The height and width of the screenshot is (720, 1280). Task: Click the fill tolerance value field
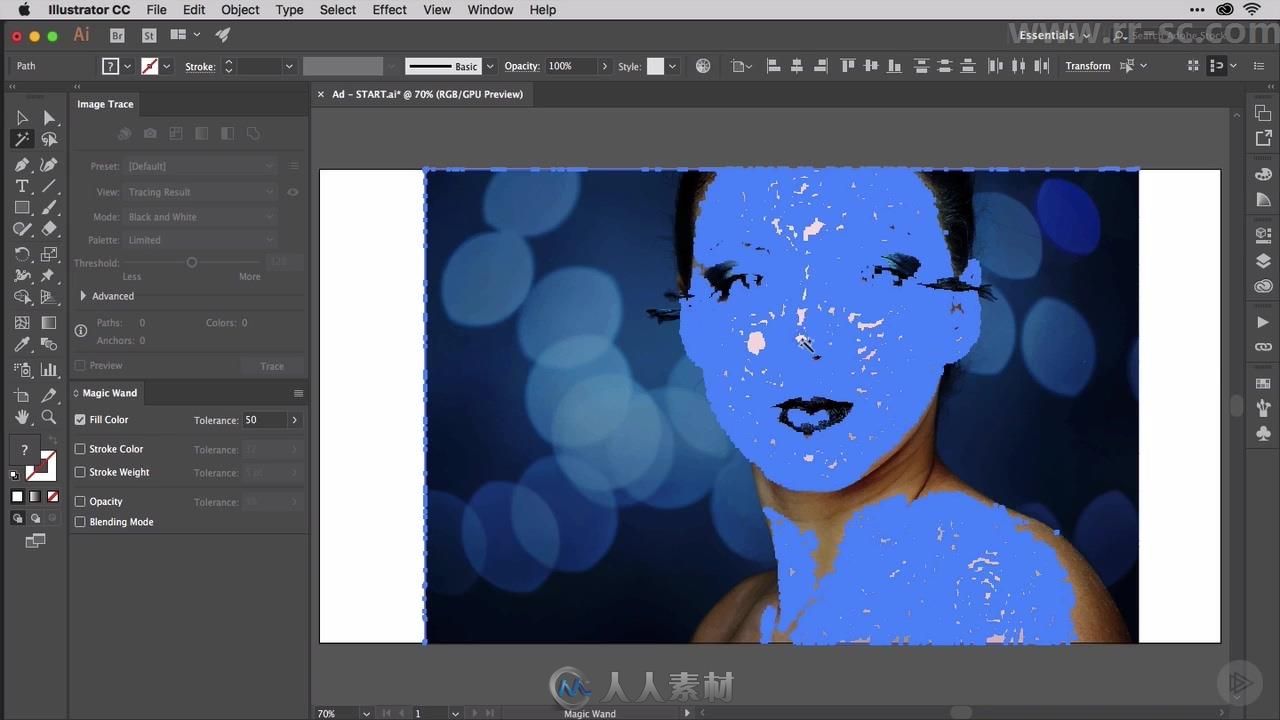coord(264,420)
